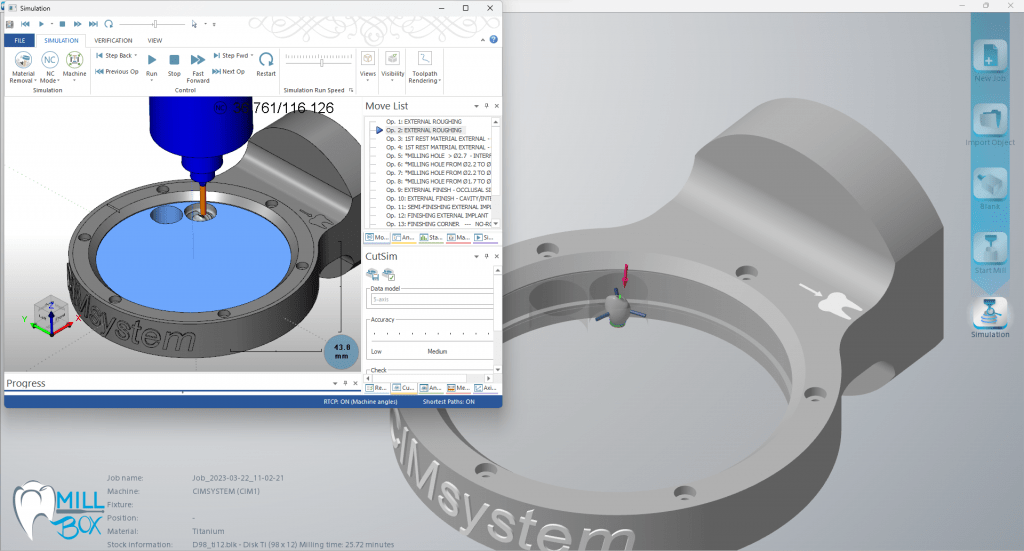Image resolution: width=1024 pixels, height=551 pixels.
Task: Switch to the Me... bottom tab
Action: (458, 388)
